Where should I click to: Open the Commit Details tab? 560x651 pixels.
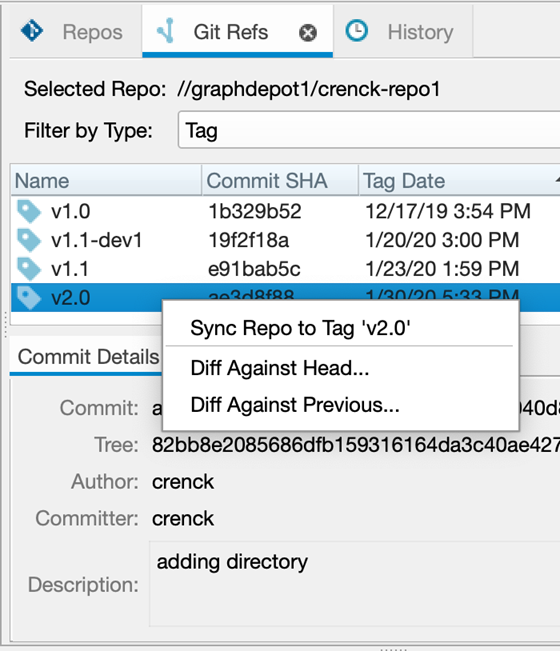click(88, 357)
